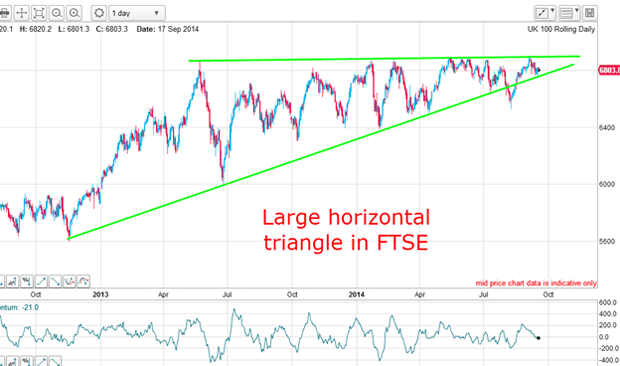Click the log scale icon below momentum panel
Screen dimensions: 620x366
12,361
